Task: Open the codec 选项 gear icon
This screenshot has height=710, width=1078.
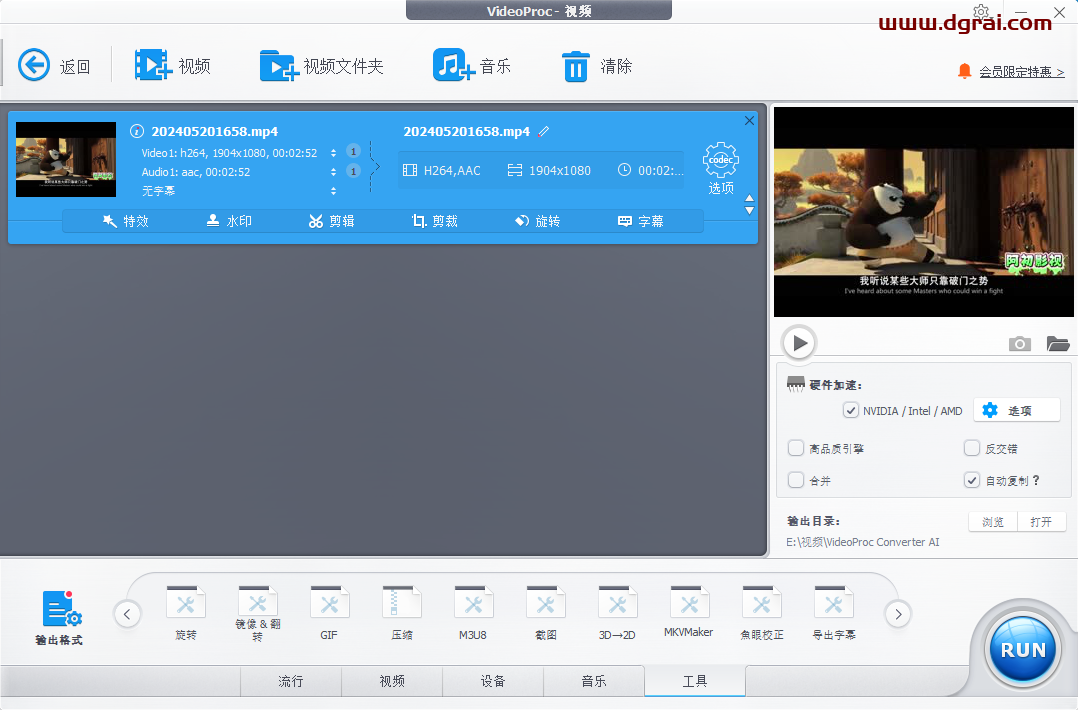Action: (x=720, y=160)
